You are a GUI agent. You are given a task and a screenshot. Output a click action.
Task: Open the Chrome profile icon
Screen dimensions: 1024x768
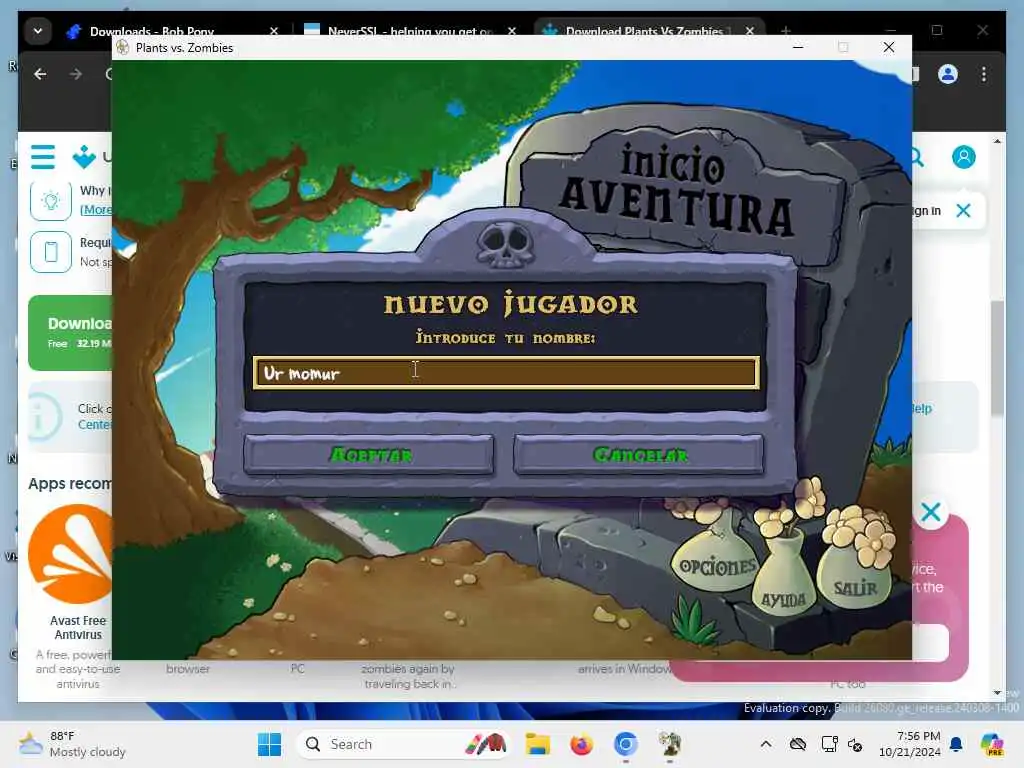pyautogui.click(x=948, y=74)
